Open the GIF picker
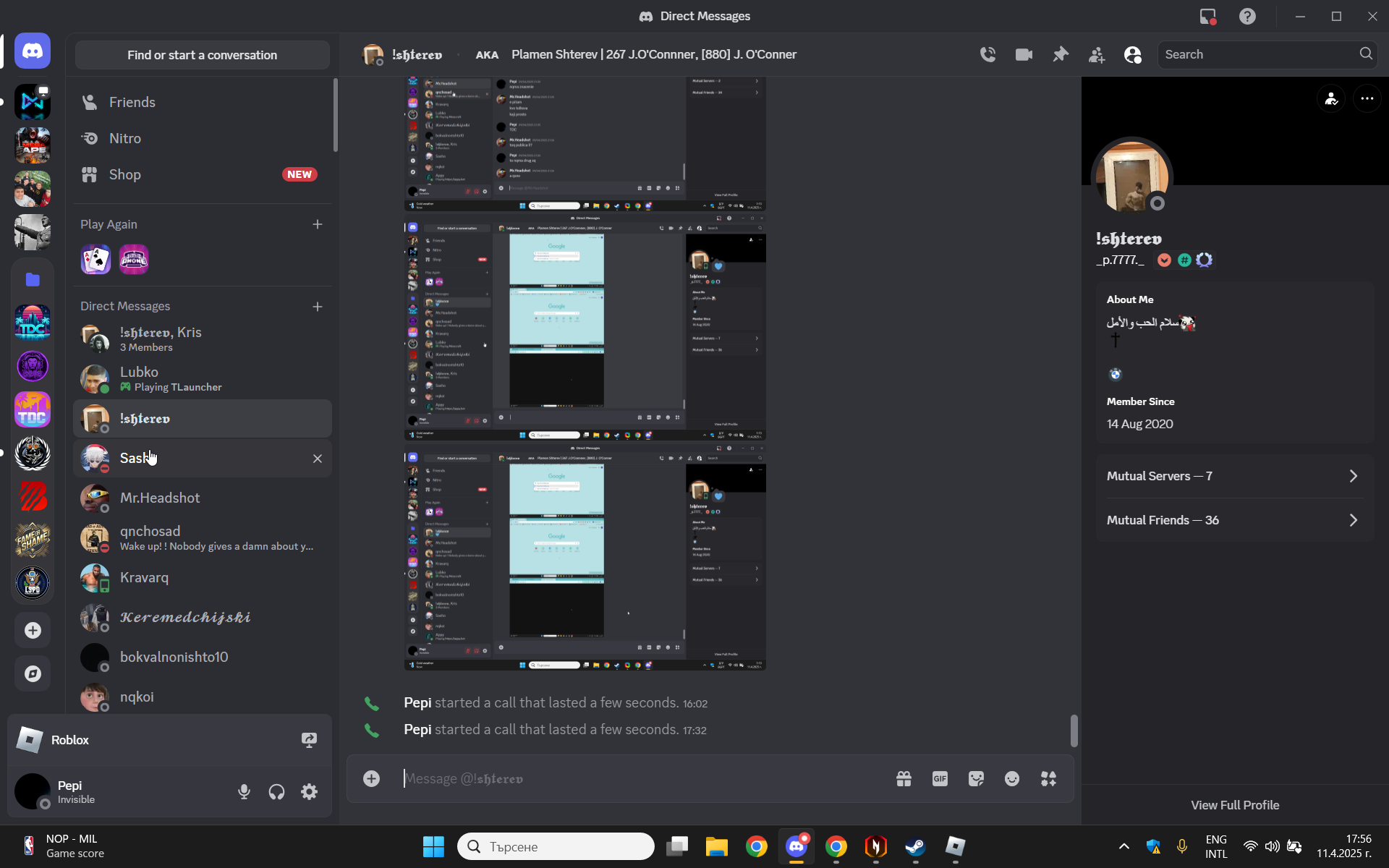 pos(940,779)
